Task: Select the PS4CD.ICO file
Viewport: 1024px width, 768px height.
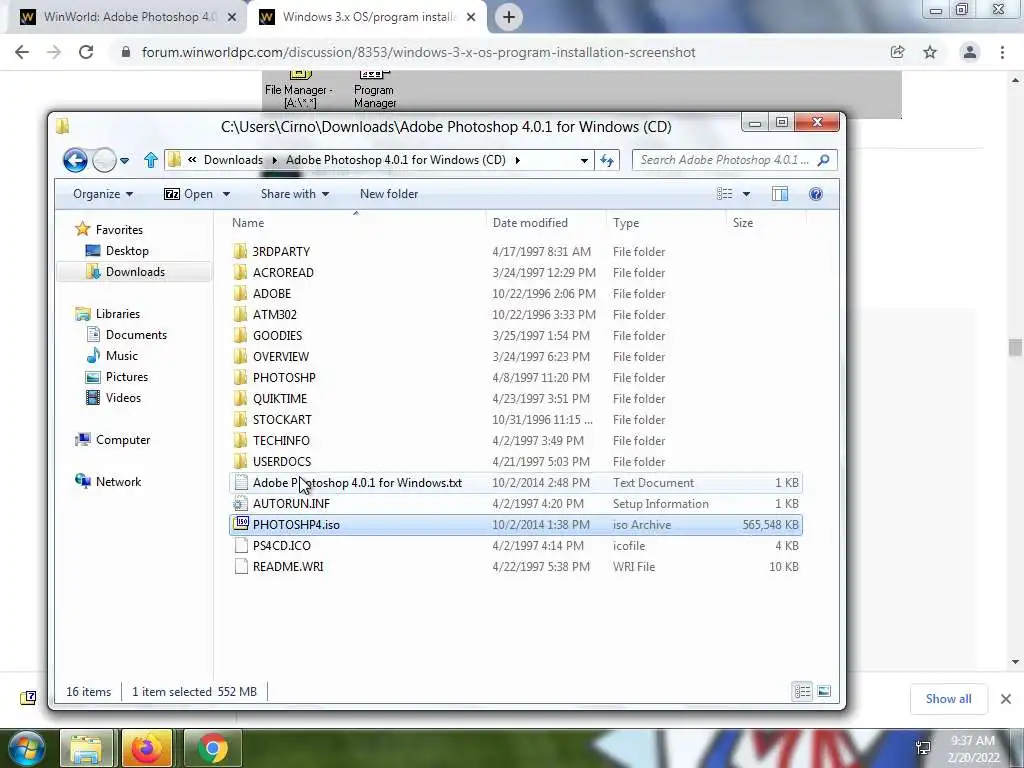Action: pyautogui.click(x=281, y=545)
